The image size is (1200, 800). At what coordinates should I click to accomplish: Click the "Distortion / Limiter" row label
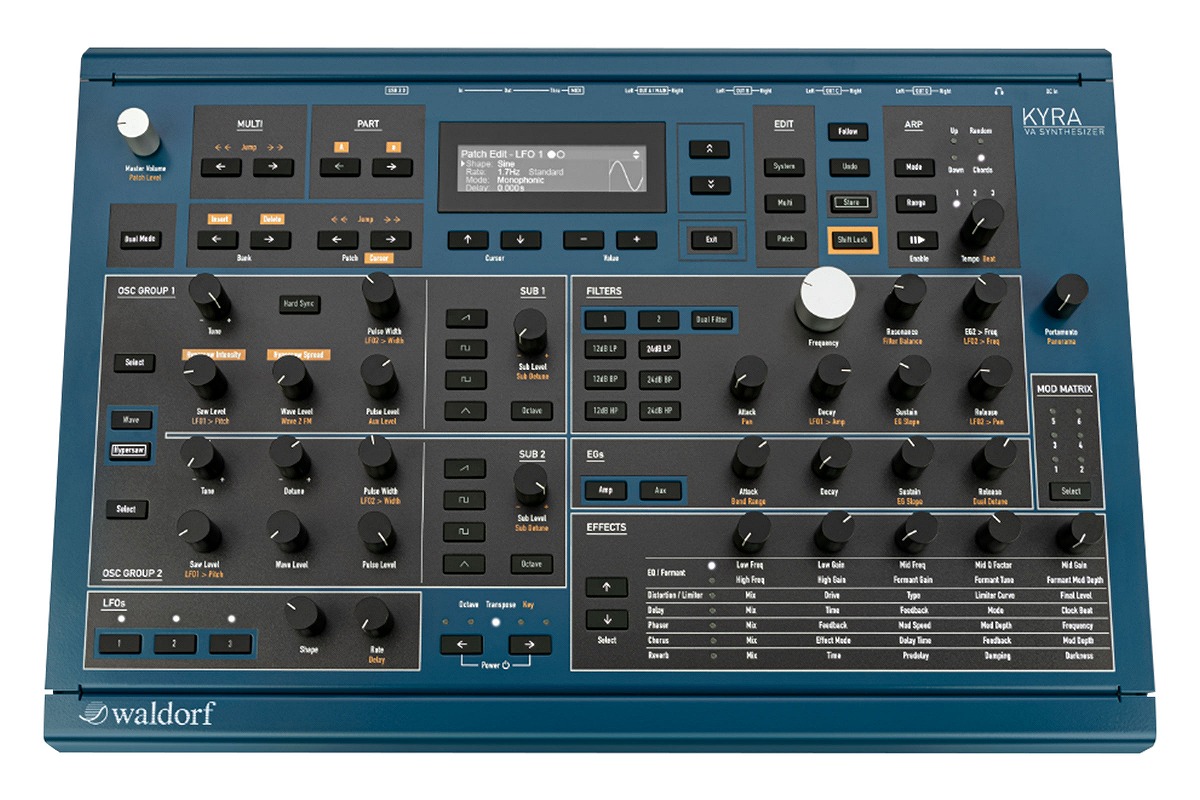(x=676, y=595)
